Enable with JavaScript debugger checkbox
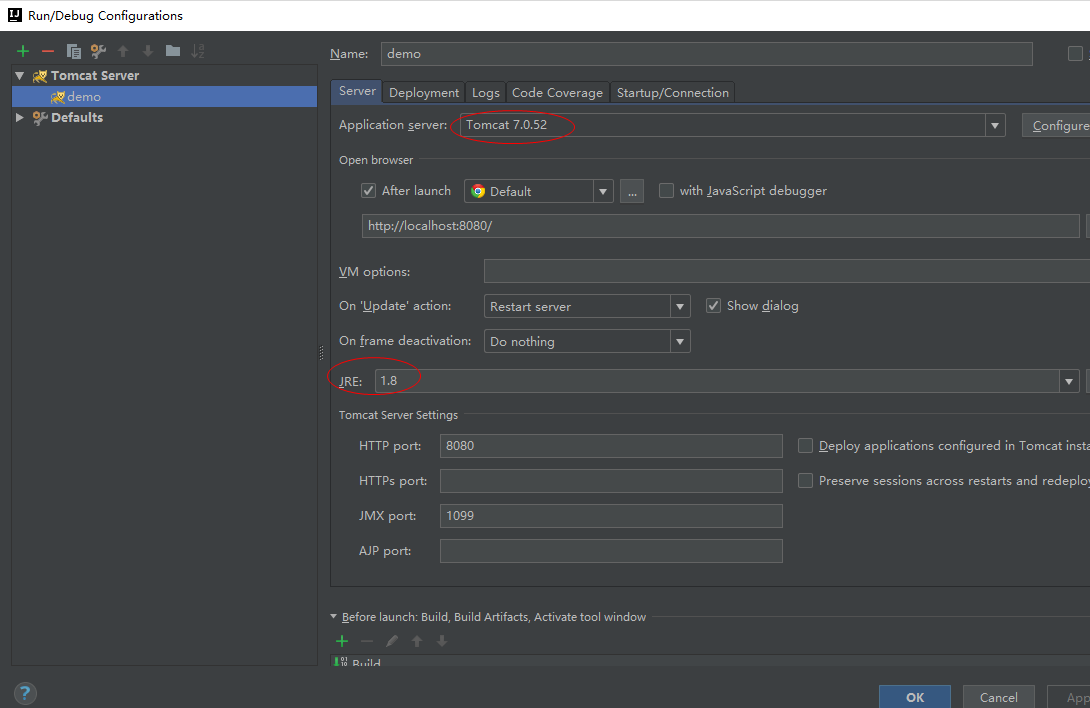The image size is (1090, 708). [666, 191]
